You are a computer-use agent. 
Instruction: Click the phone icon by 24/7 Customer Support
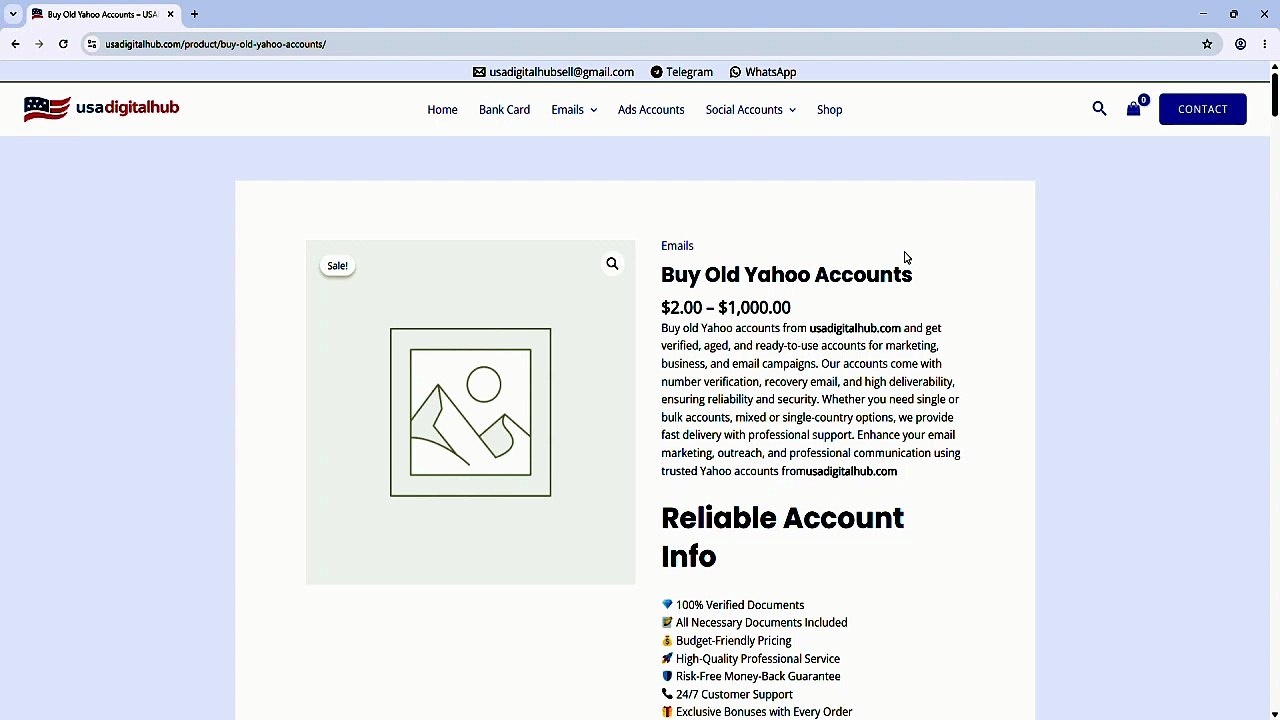point(667,694)
